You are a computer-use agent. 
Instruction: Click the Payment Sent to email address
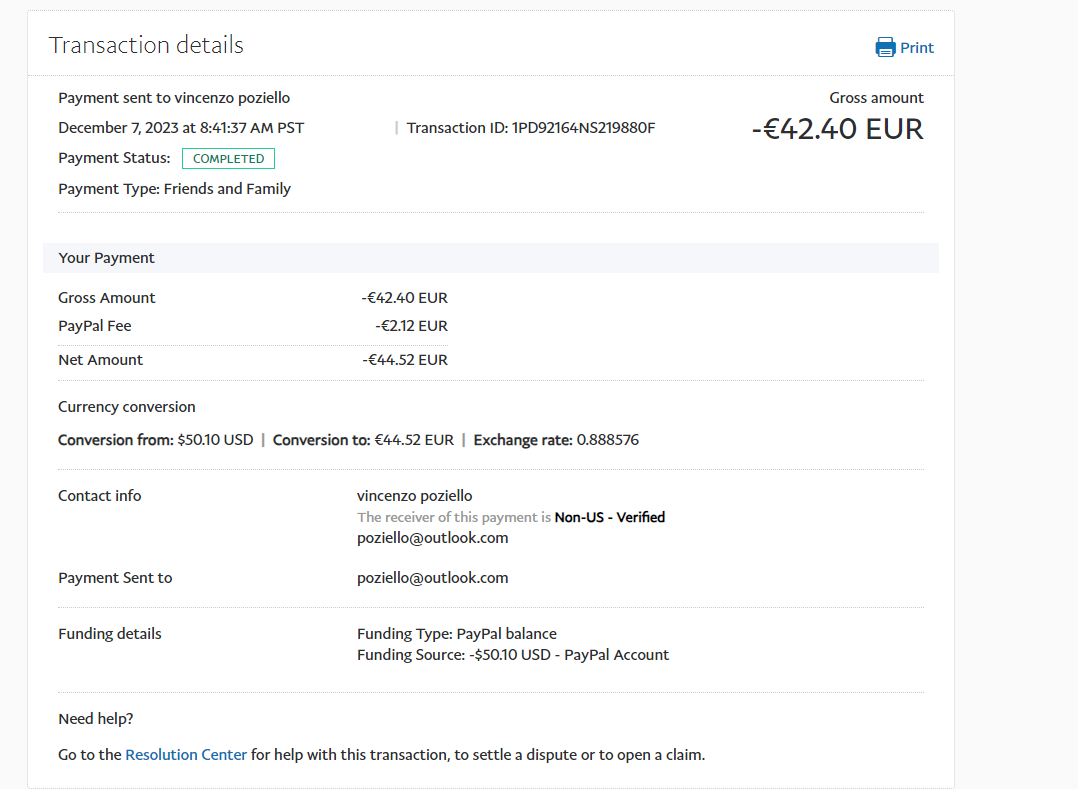pyautogui.click(x=432, y=578)
